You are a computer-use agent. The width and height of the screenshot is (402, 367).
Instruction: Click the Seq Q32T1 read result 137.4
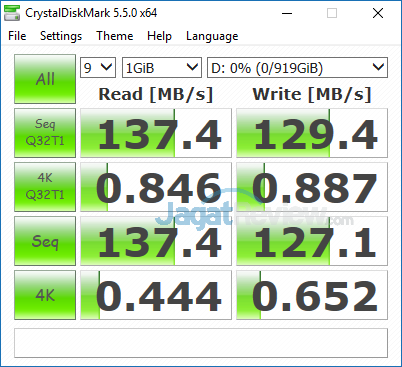coord(156,133)
